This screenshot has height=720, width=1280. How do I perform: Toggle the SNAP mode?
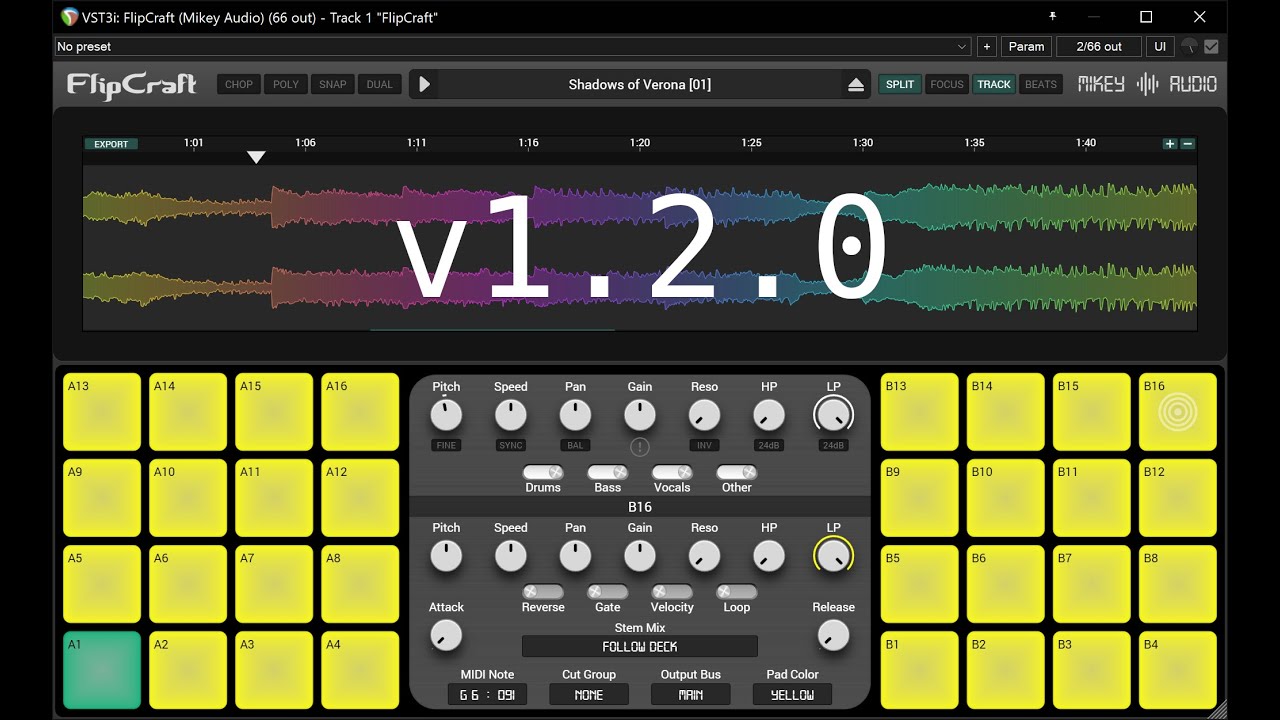[x=333, y=85]
